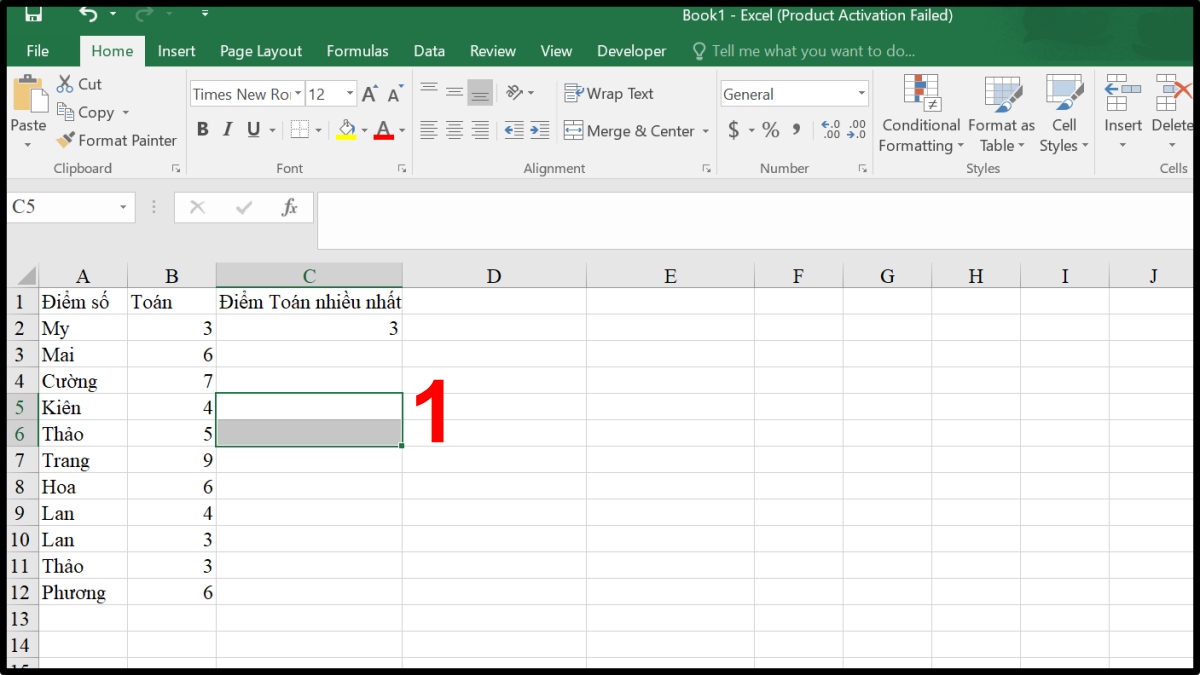Decrease font size with small A icon
Screen dimensions: 1200x675
tap(395, 94)
